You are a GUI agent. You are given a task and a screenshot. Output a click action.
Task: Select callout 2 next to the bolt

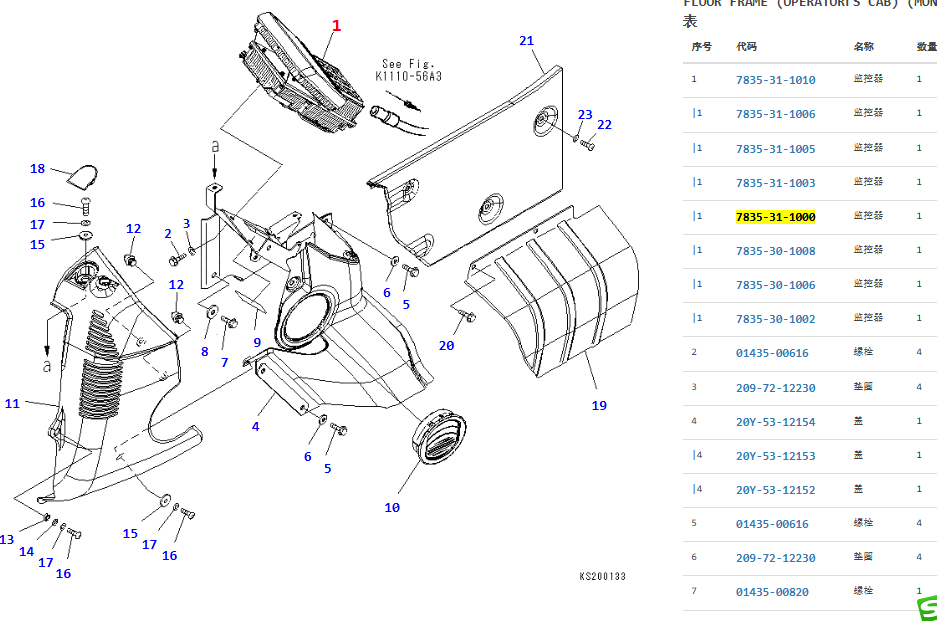[168, 234]
